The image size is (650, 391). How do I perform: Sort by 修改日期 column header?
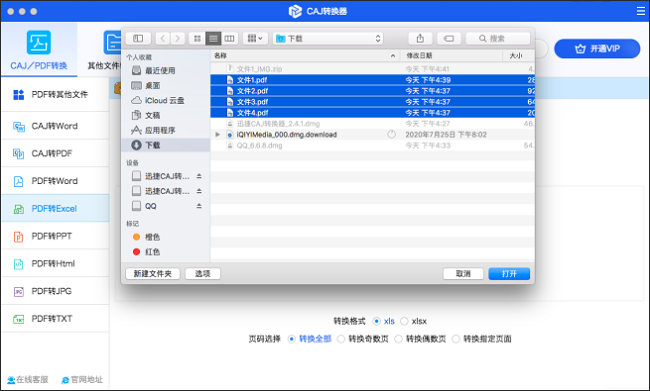[x=451, y=56]
